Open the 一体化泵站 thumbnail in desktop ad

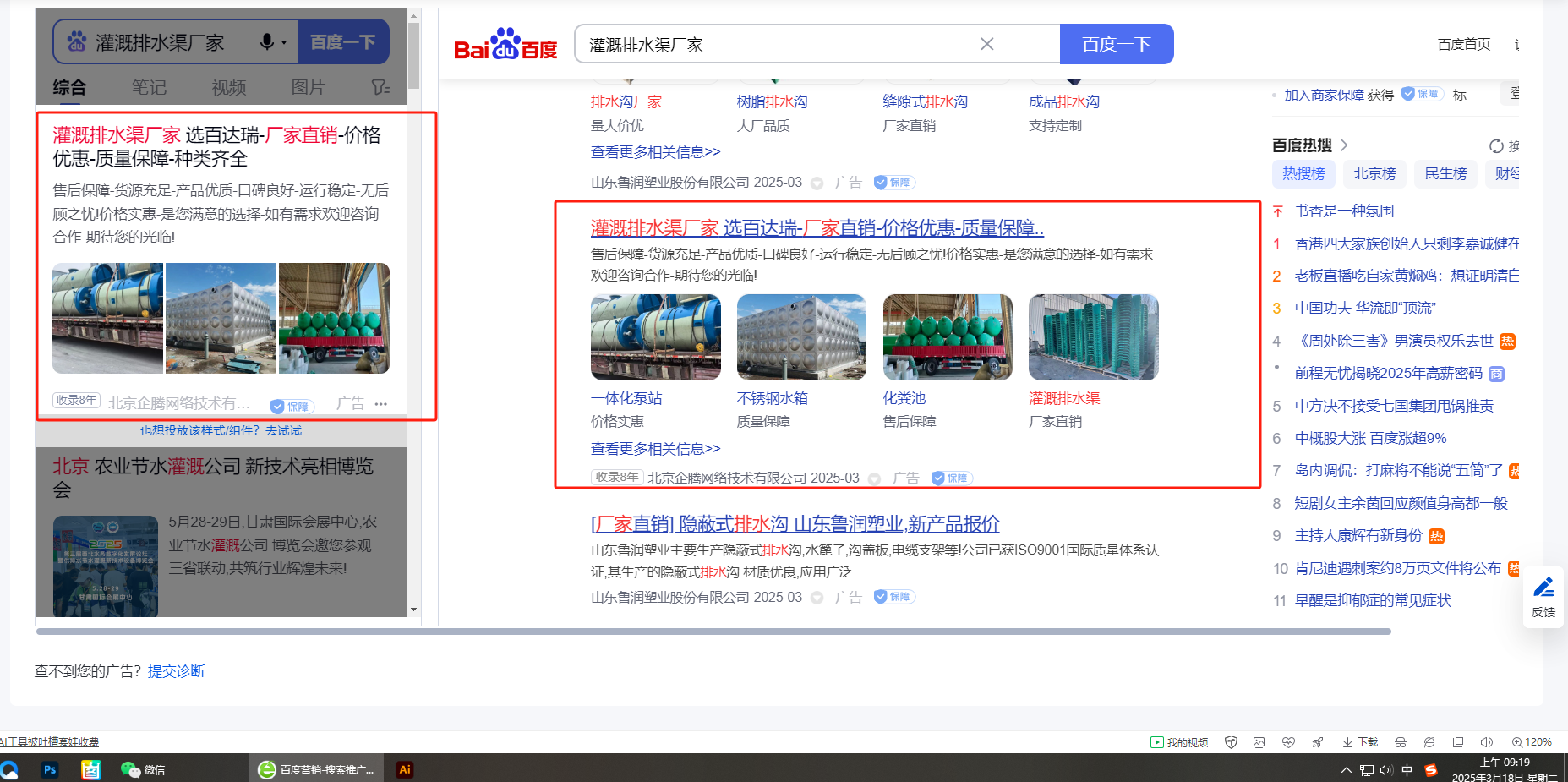click(655, 337)
